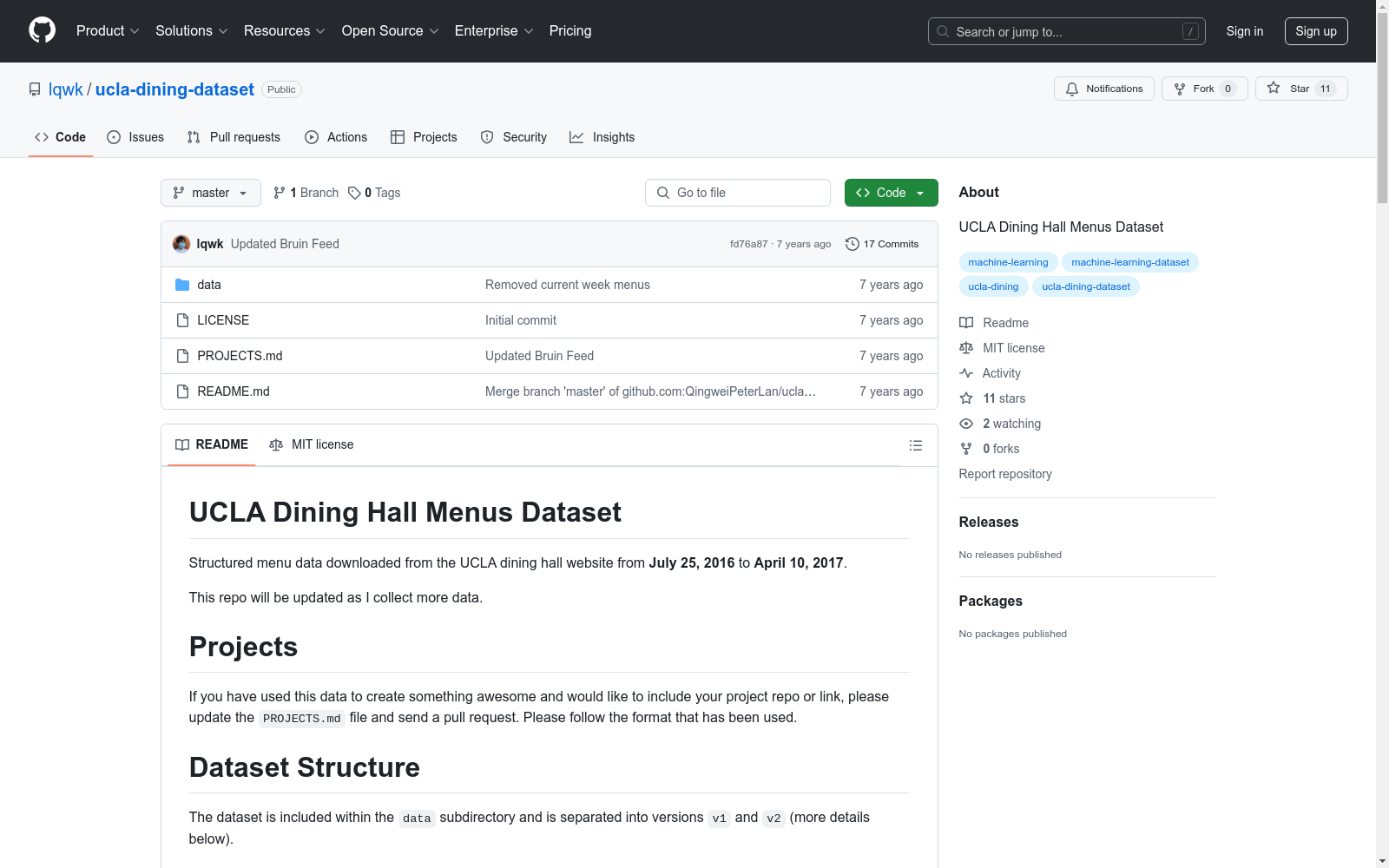This screenshot has height=868, width=1389.
Task: Switch to the Pull requests tab
Action: coord(234,137)
